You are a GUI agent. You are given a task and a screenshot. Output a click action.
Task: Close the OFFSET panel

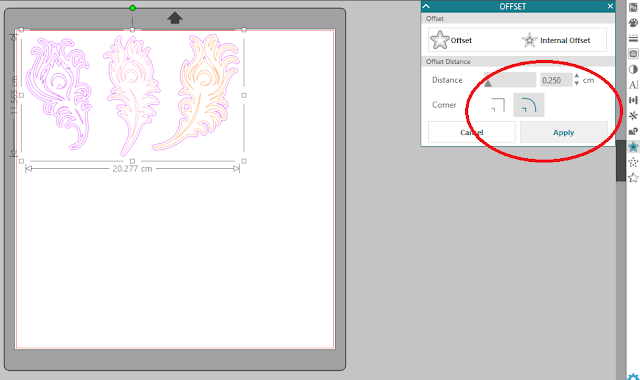pos(610,6)
